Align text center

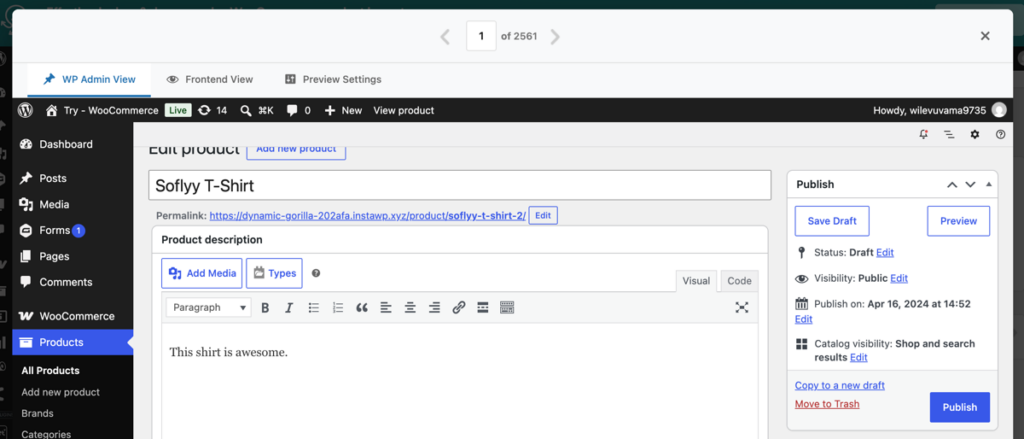[410, 308]
